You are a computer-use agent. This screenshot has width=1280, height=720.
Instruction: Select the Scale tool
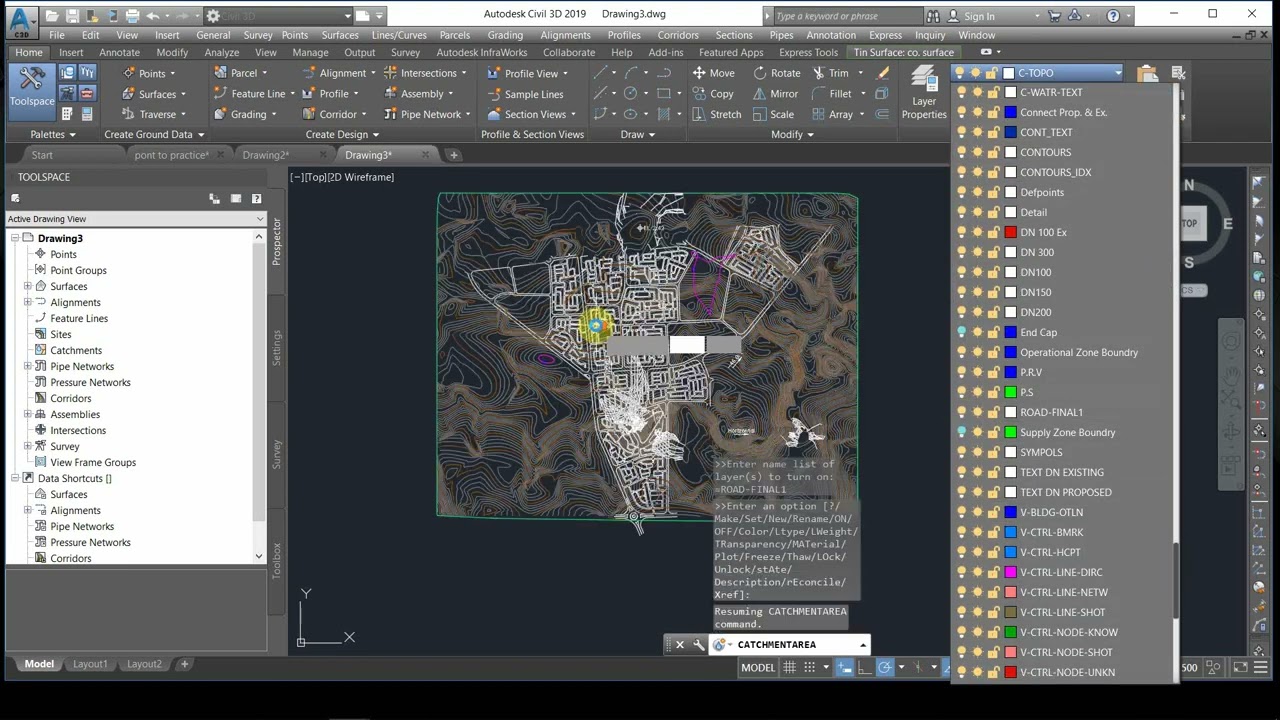[774, 114]
